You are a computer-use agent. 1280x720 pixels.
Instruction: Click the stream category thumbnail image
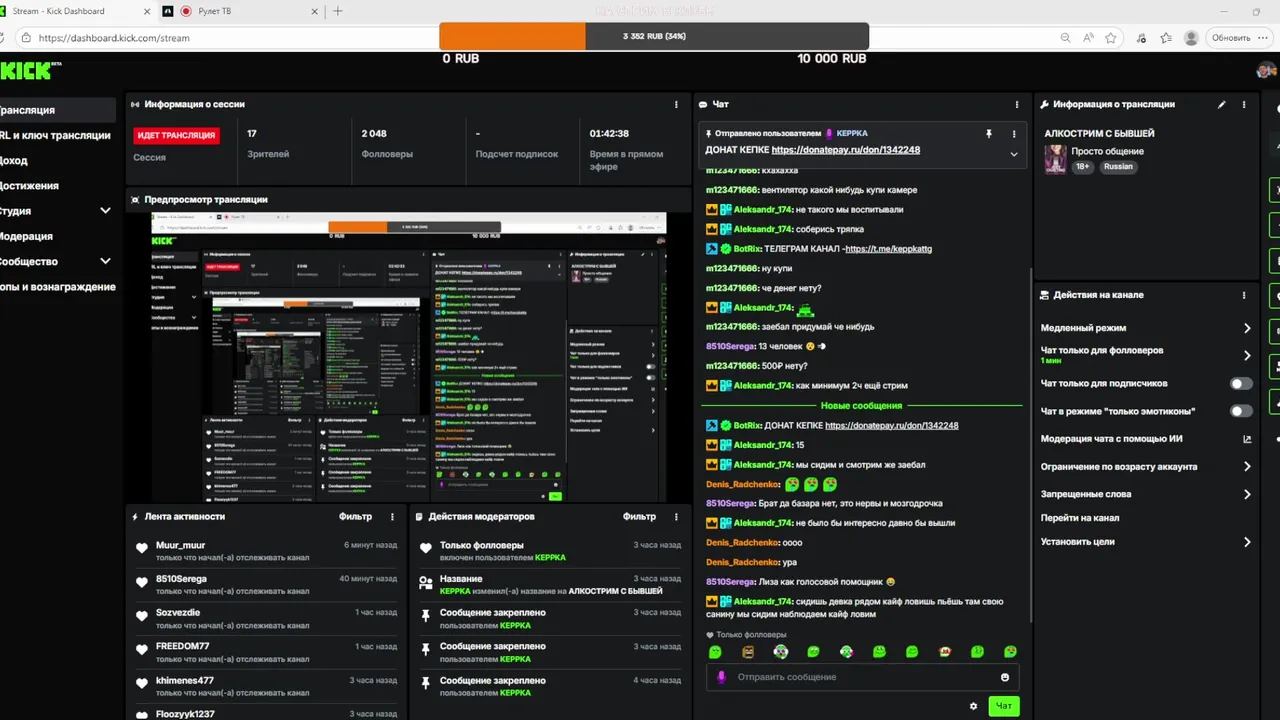1055,159
